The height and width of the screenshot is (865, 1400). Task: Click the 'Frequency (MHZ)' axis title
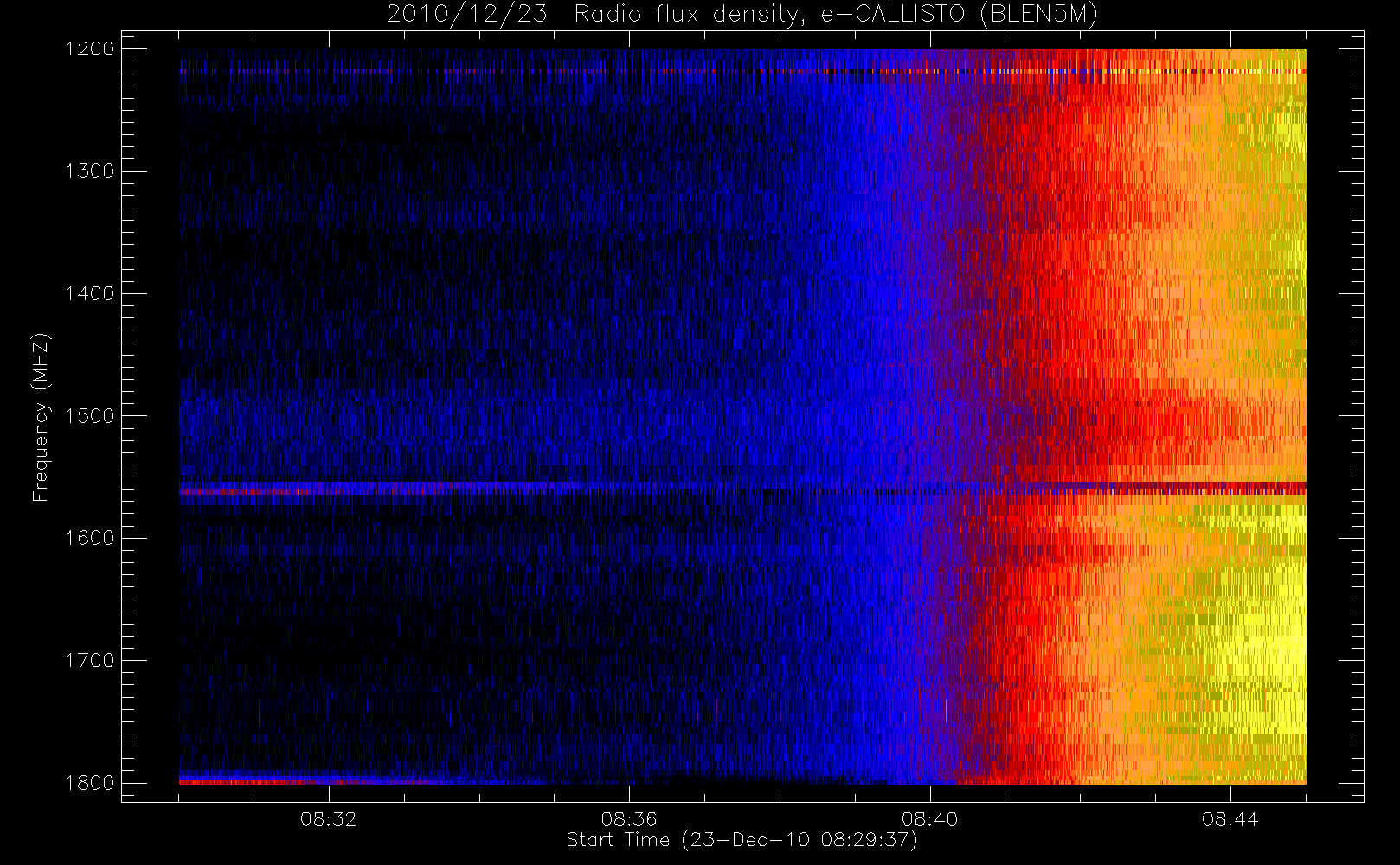point(40,417)
